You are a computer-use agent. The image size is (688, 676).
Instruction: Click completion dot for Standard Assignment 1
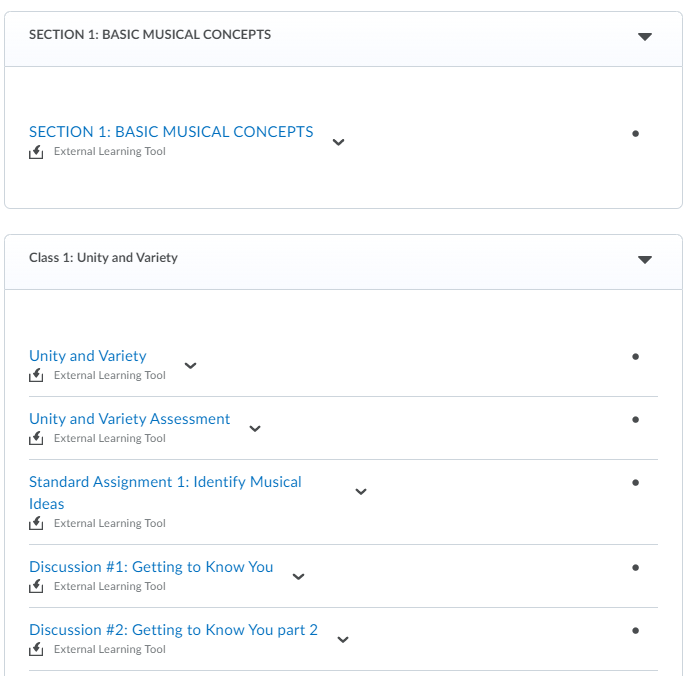(x=635, y=482)
